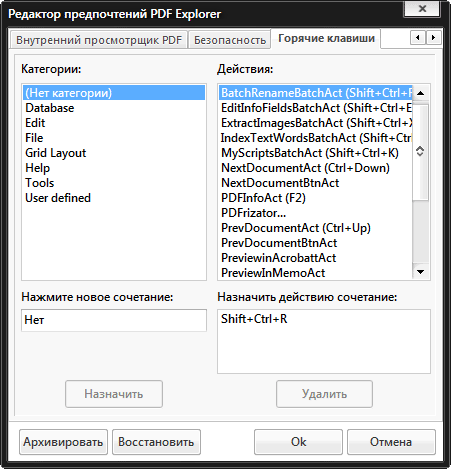Image resolution: width=451 pixels, height=469 pixels.
Task: Select ExtractImagesBatchAct action
Action: (316, 123)
